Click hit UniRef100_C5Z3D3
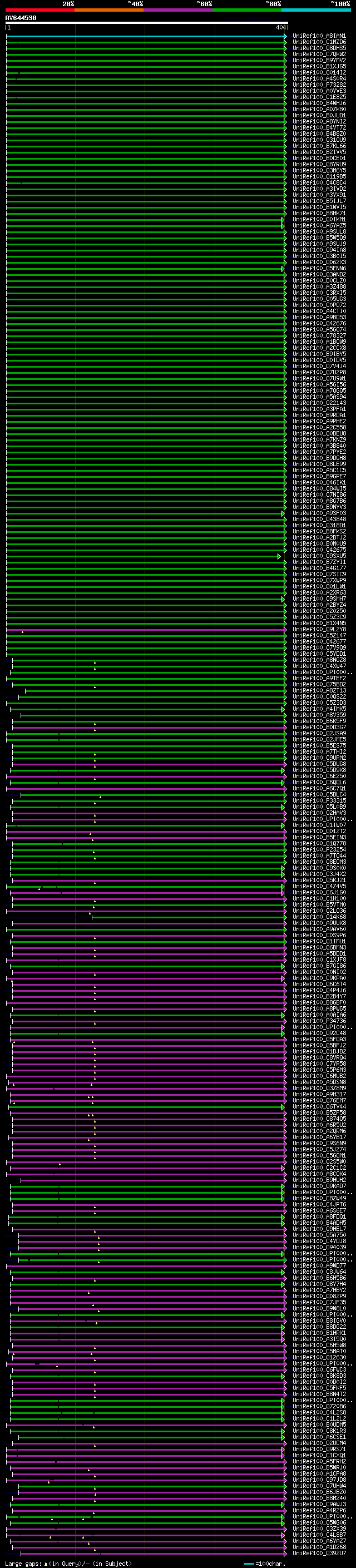 coord(319,703)
